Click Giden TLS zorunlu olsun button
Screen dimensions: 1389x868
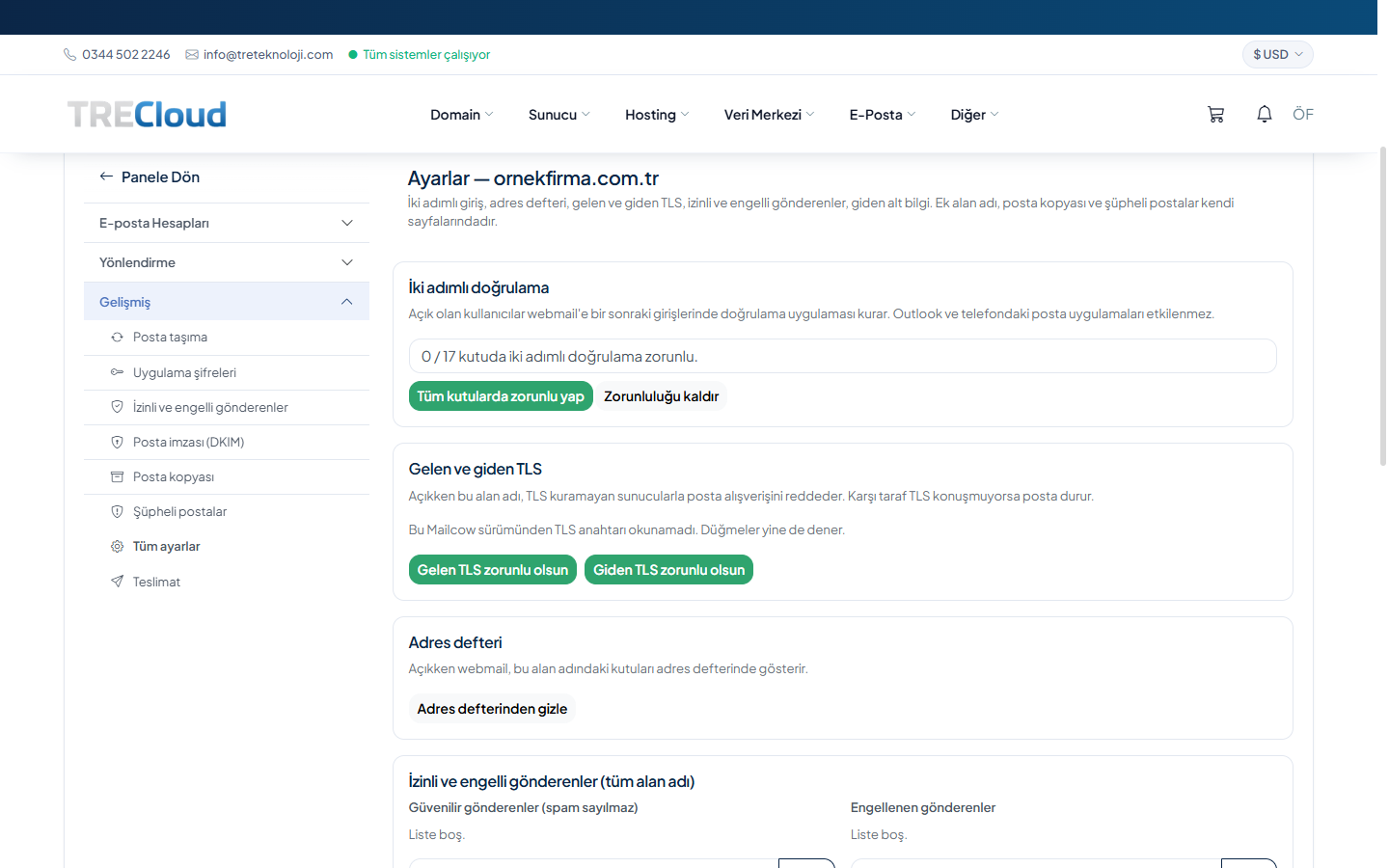point(668,570)
